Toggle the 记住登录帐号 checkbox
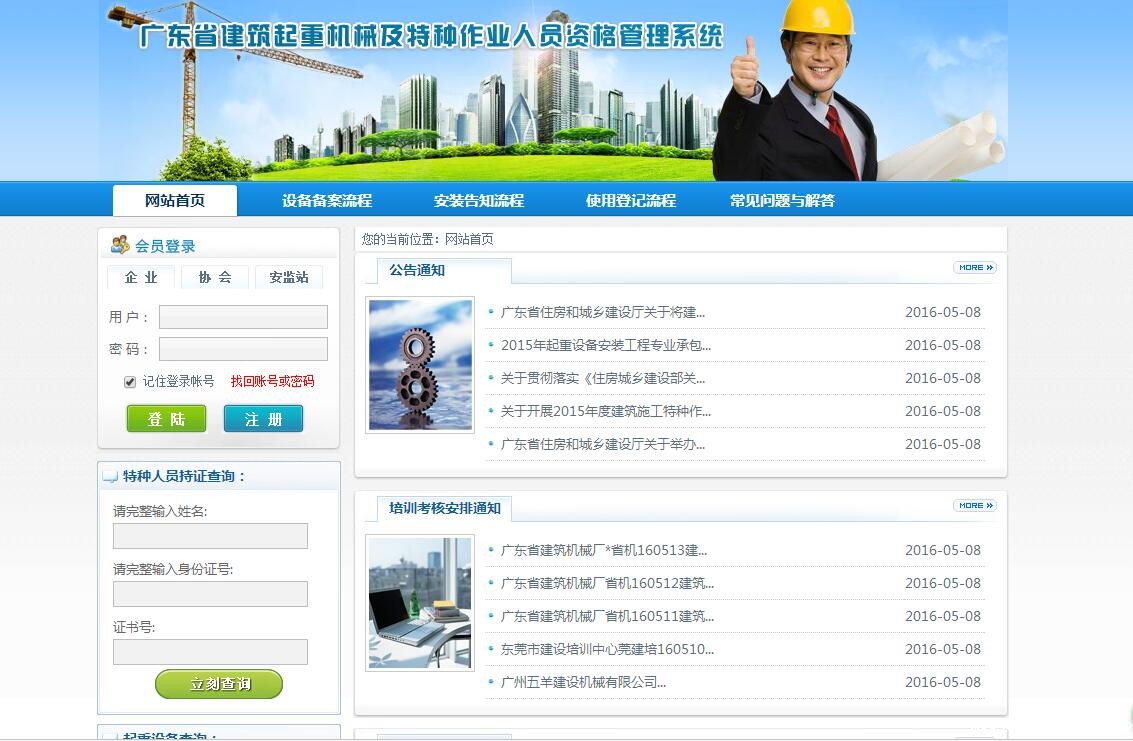This screenshot has height=741, width=1133. click(130, 382)
